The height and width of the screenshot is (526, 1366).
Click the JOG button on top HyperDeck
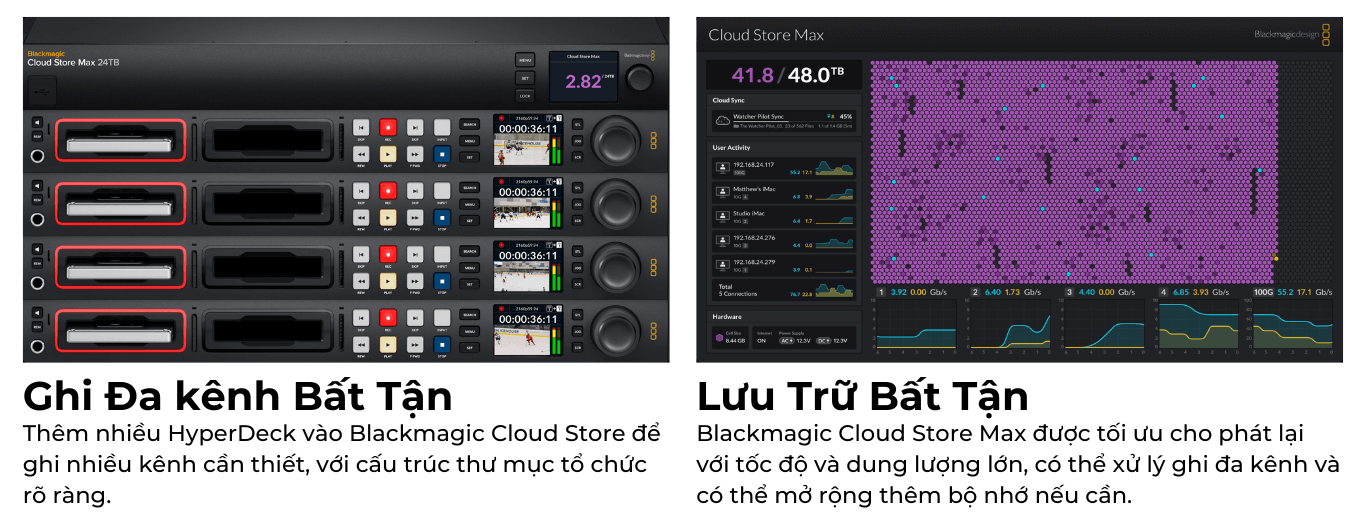click(577, 141)
